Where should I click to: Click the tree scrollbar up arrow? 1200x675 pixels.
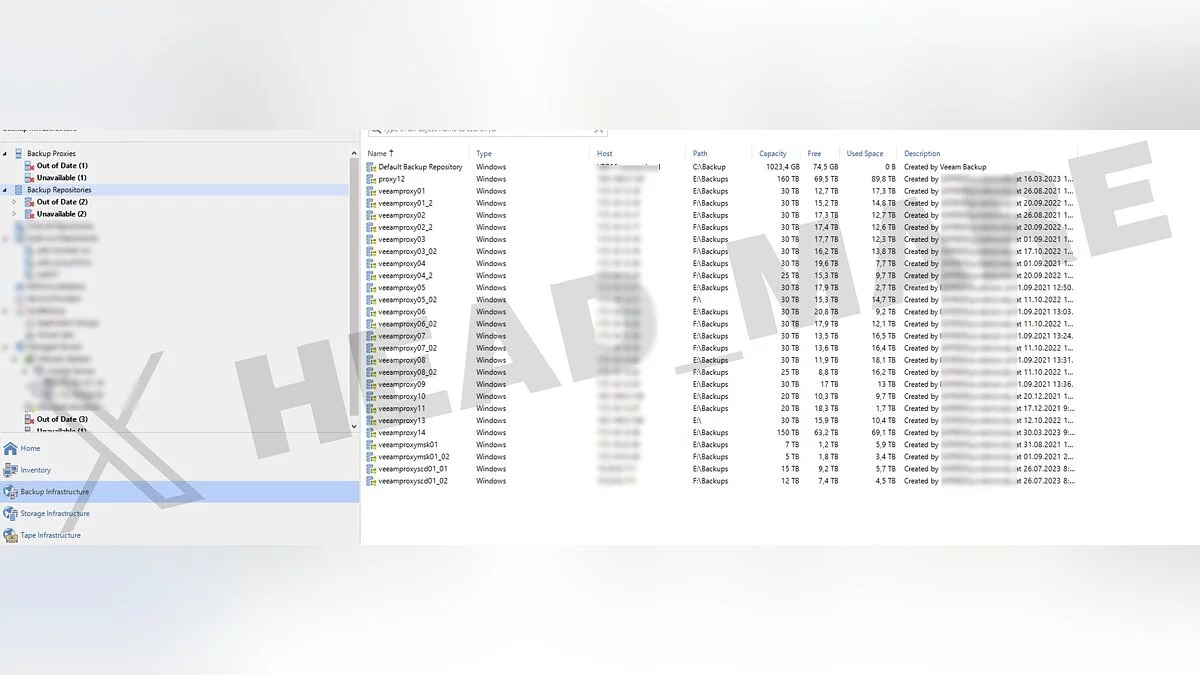tap(354, 153)
